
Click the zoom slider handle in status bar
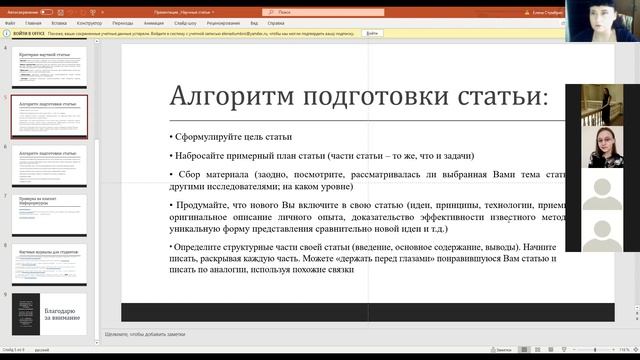click(595, 350)
